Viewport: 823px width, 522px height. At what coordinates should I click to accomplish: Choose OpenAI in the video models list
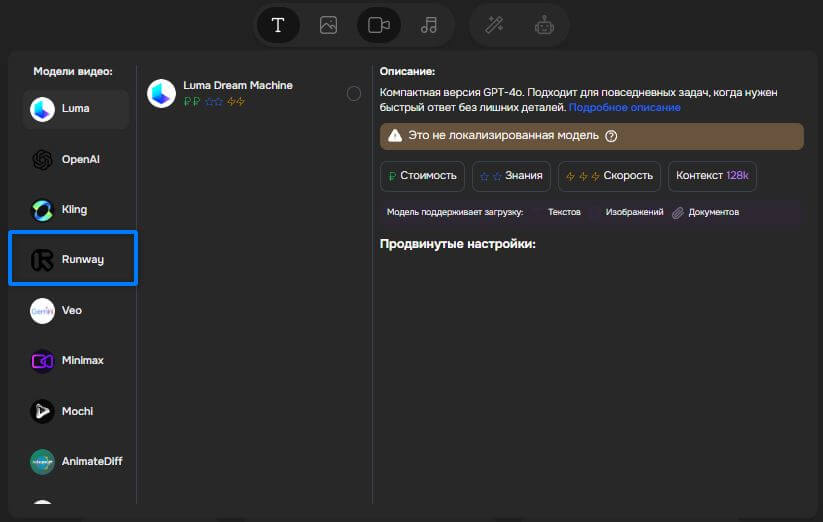pos(75,159)
